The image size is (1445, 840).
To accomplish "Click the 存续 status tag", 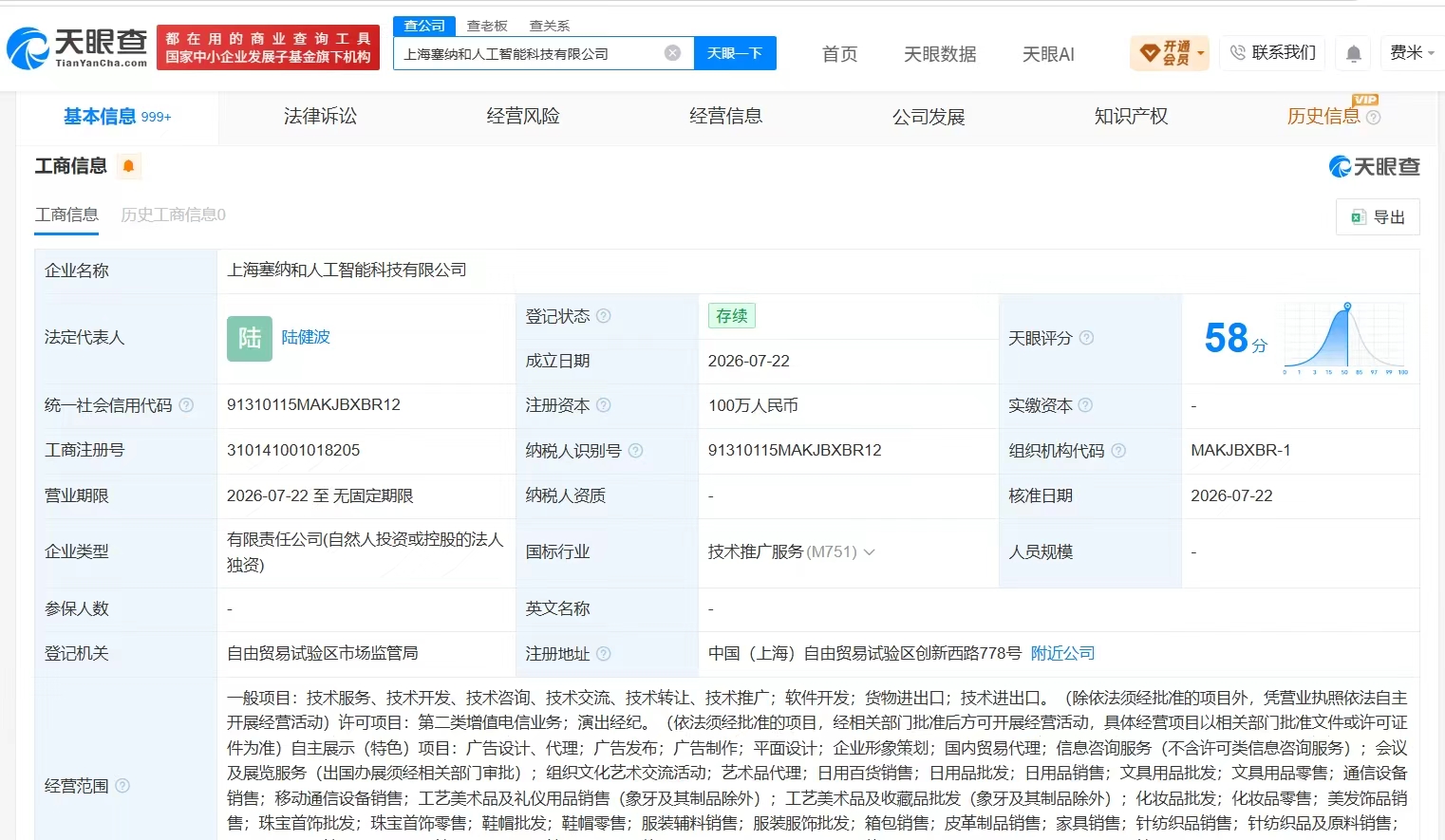I will pos(731,316).
